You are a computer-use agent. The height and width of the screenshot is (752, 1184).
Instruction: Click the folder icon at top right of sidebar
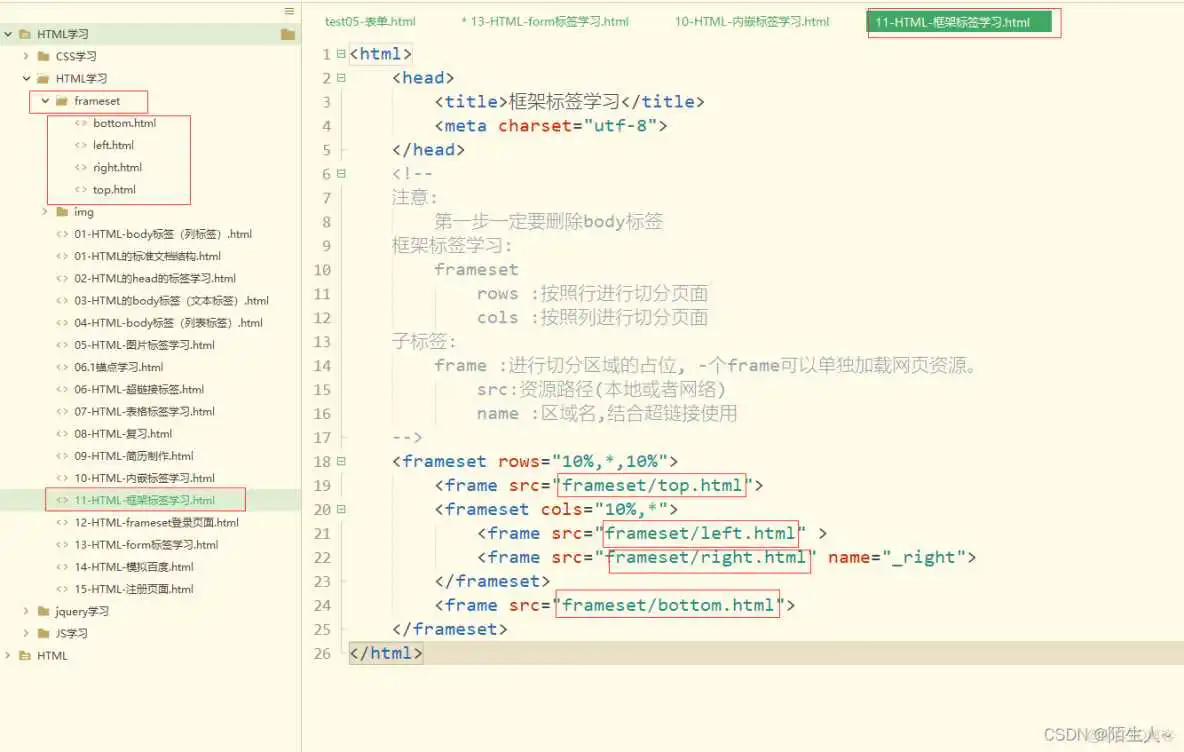[289, 33]
